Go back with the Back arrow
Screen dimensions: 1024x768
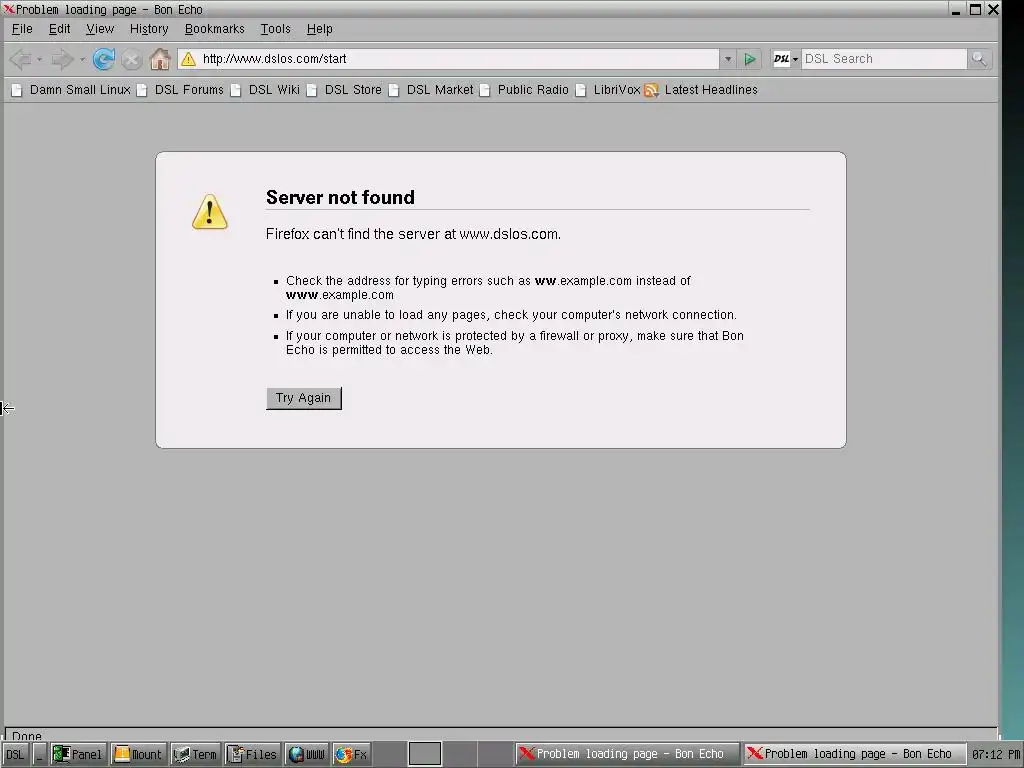(21, 59)
